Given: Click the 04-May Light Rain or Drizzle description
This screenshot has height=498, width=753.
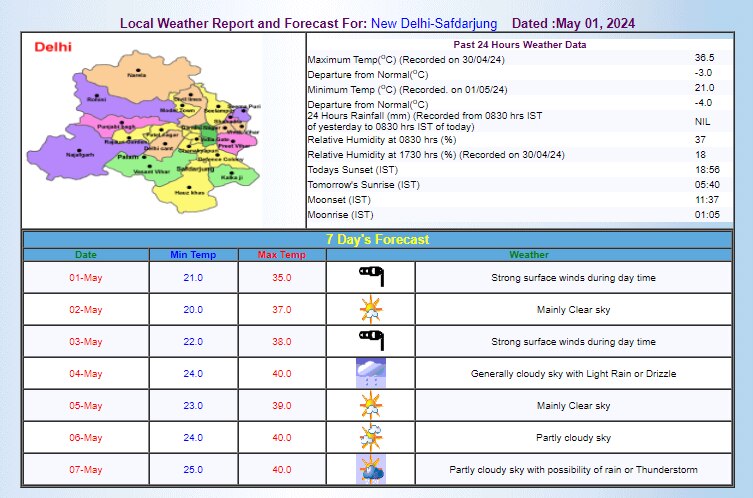Looking at the screenshot, I should coord(573,374).
